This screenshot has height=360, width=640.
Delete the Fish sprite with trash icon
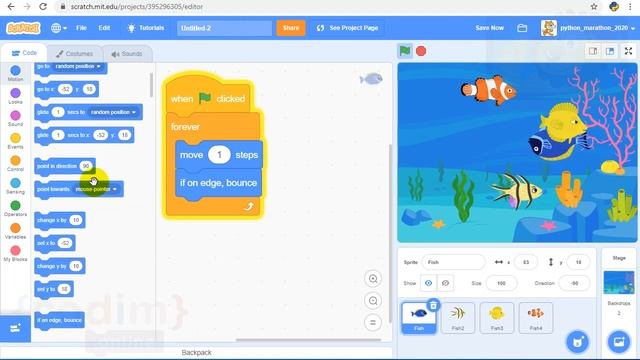tap(433, 305)
